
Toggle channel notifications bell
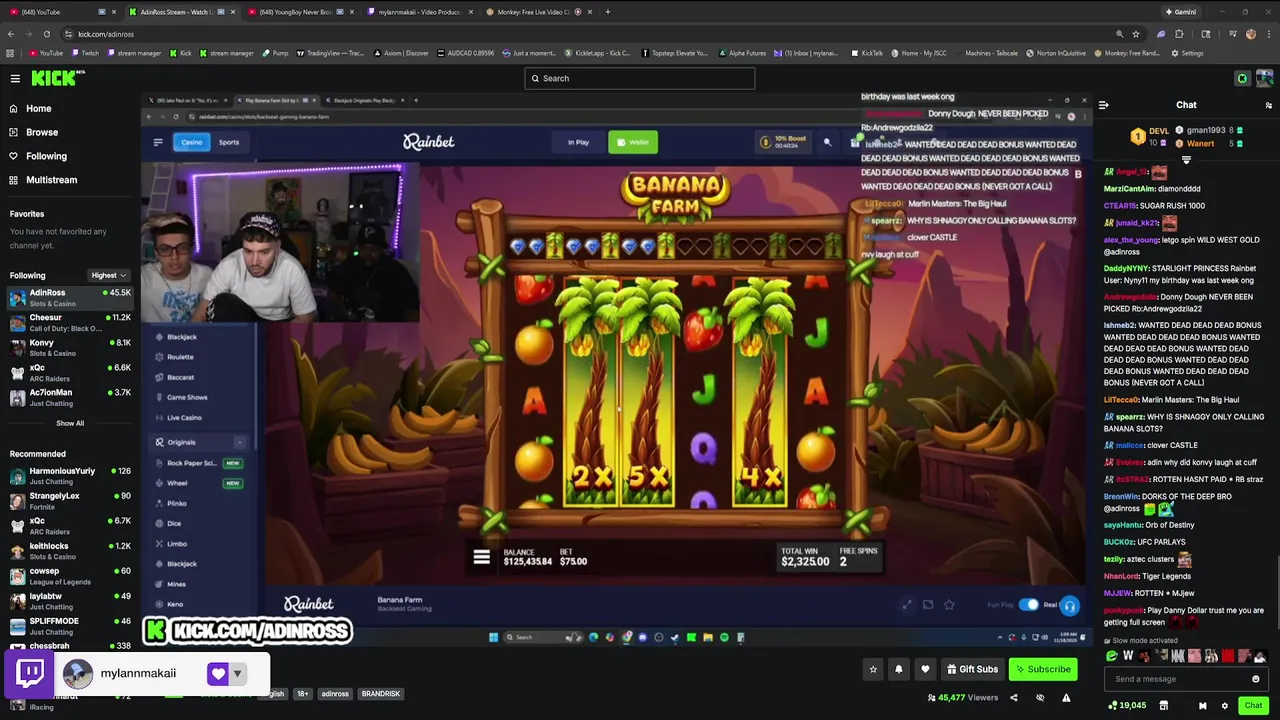pyautogui.click(x=898, y=669)
